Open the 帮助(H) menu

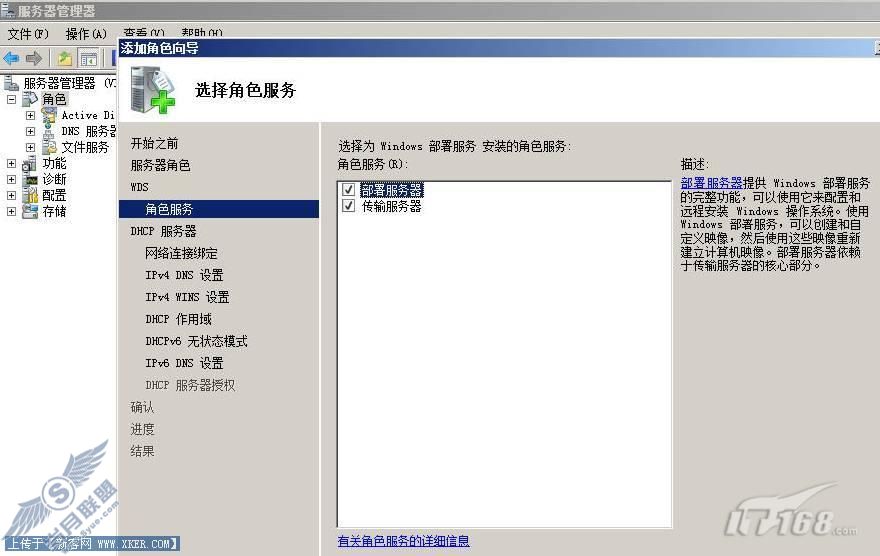(x=202, y=33)
